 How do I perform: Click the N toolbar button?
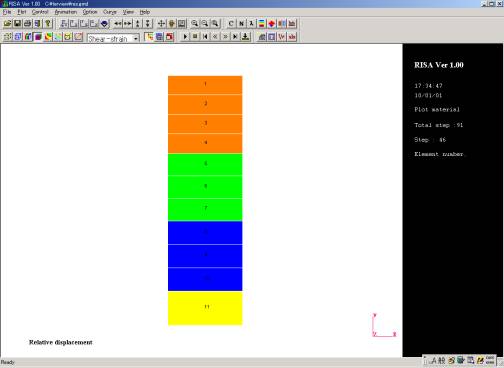[x=241, y=24]
